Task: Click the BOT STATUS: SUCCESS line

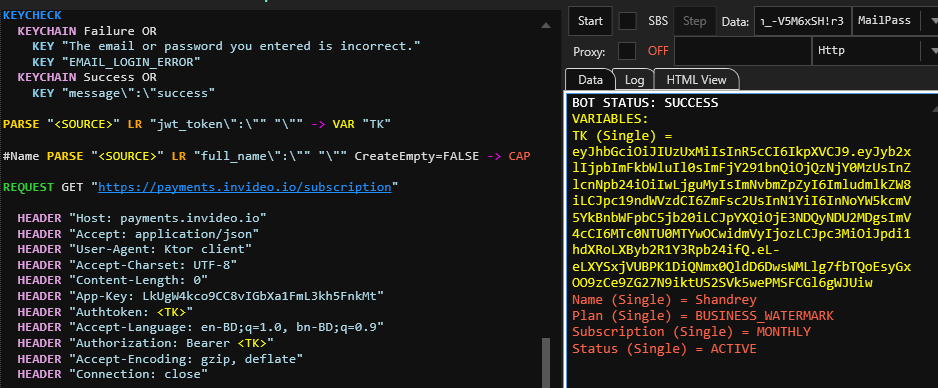Action: (645, 103)
